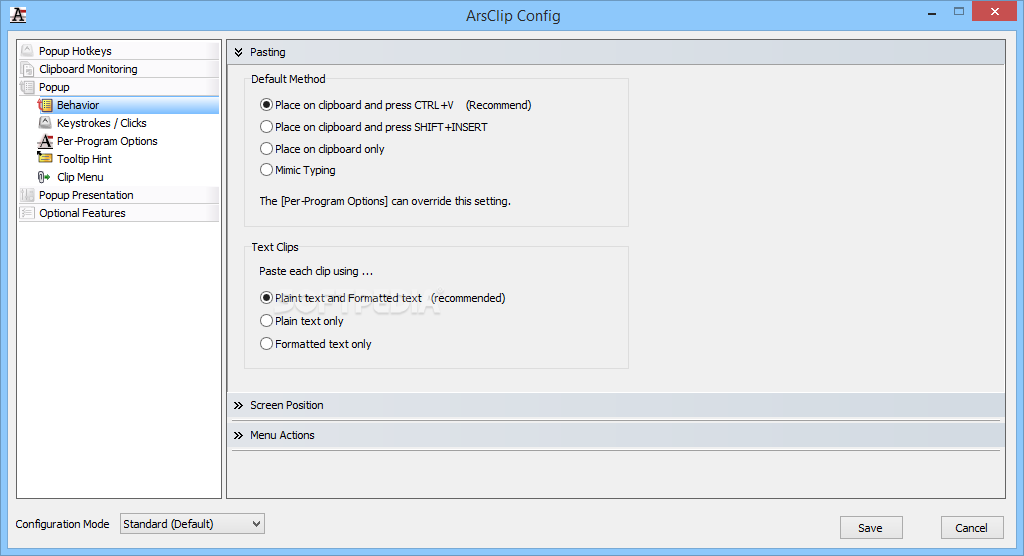Screen dimensions: 1024x556
Task: Open Optional Features settings page
Action: click(x=82, y=213)
